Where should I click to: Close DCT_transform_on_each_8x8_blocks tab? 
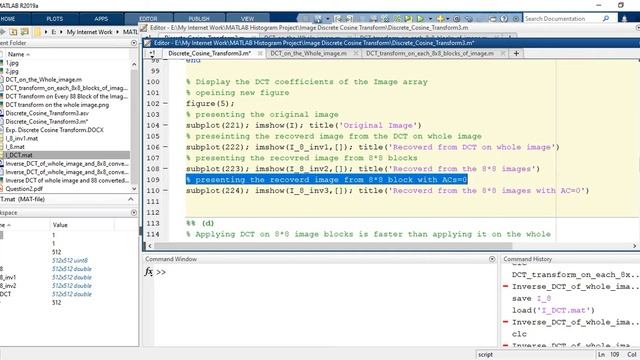(503, 53)
